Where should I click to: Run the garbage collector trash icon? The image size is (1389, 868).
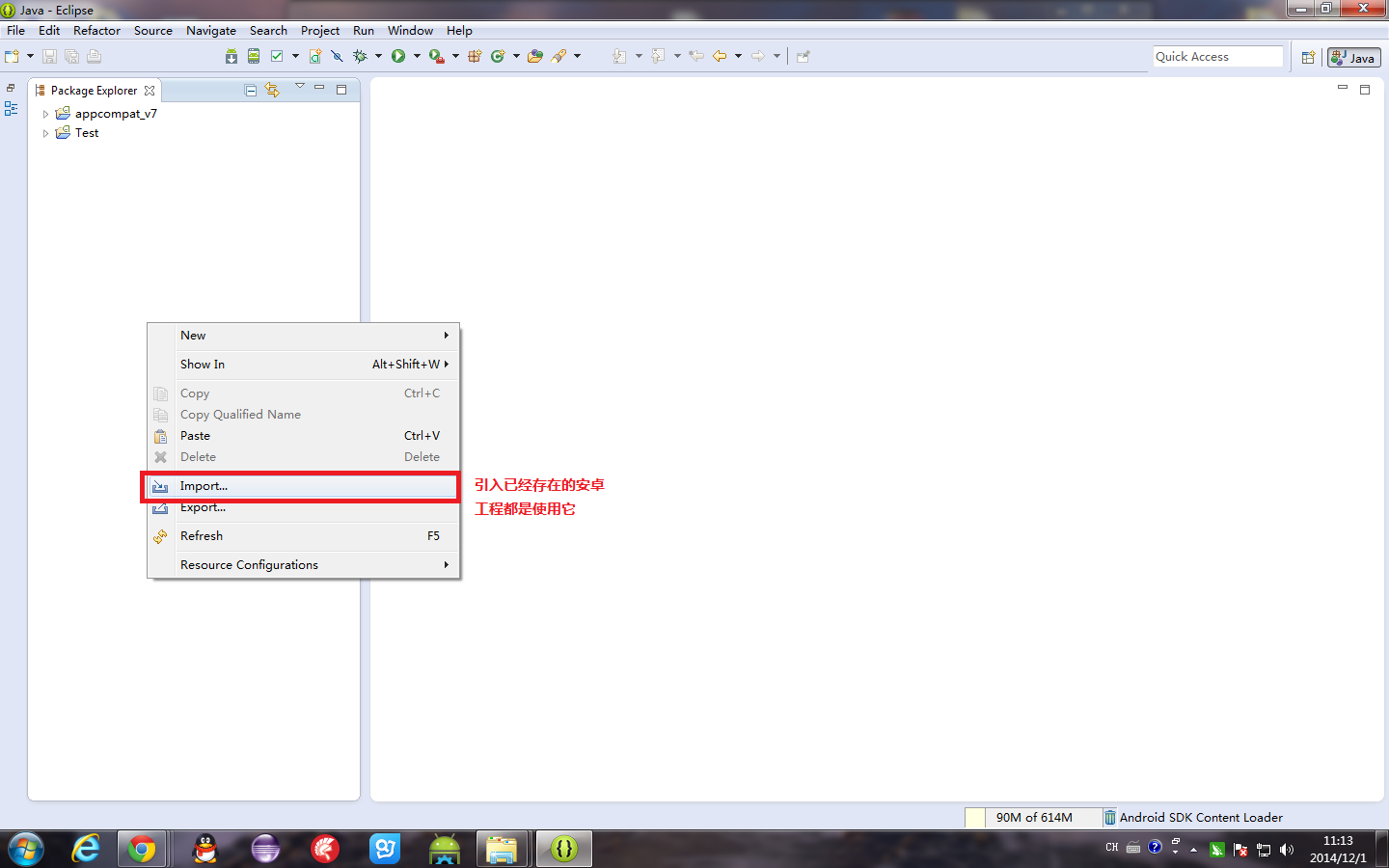tap(1110, 817)
